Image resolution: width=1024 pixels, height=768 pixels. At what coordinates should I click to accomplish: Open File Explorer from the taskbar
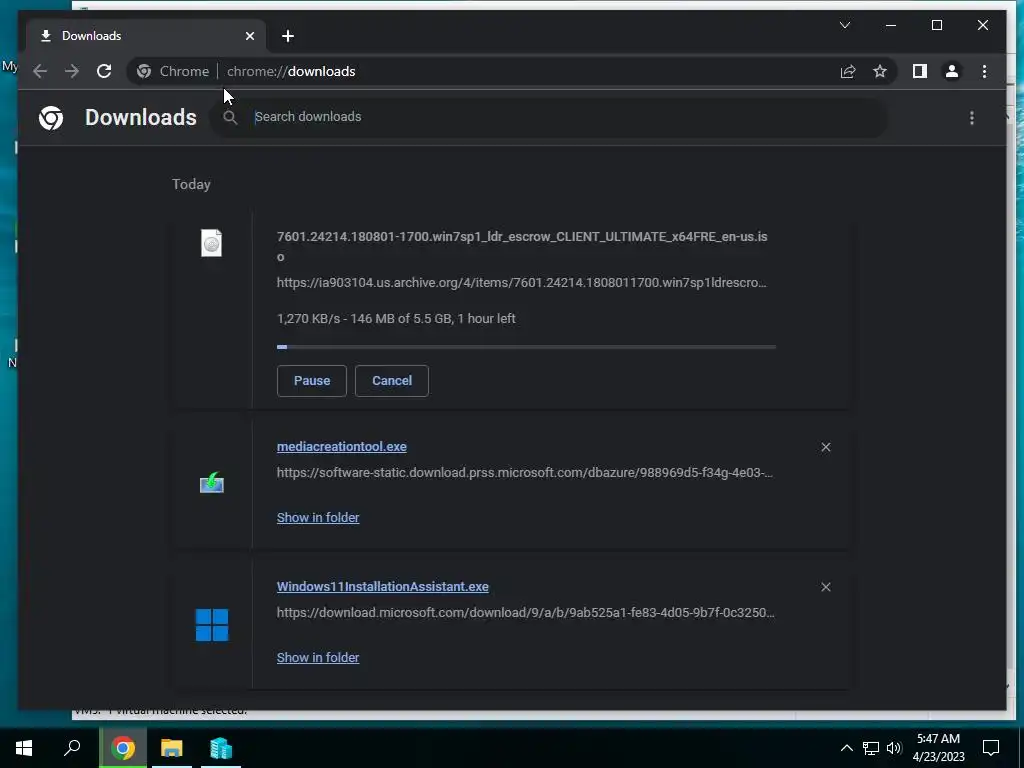pyautogui.click(x=172, y=748)
